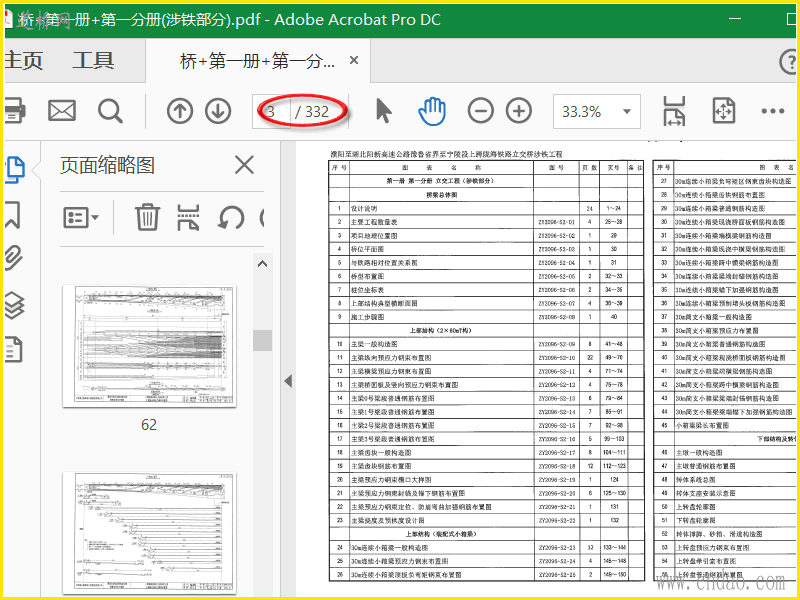
Task: Activate the Hand pan tool
Action: coord(432,111)
